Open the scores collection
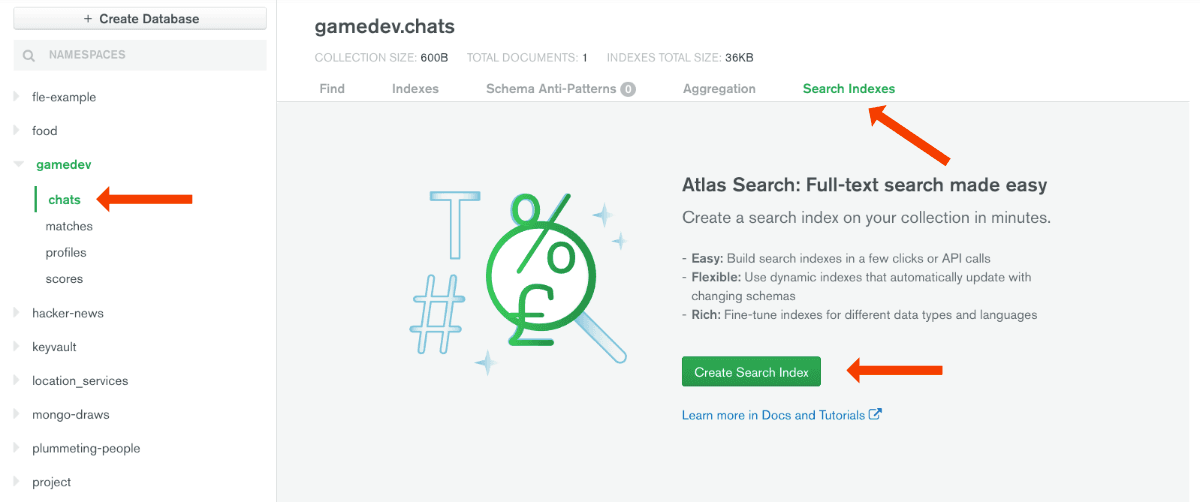This screenshot has height=502, width=1200. point(64,279)
